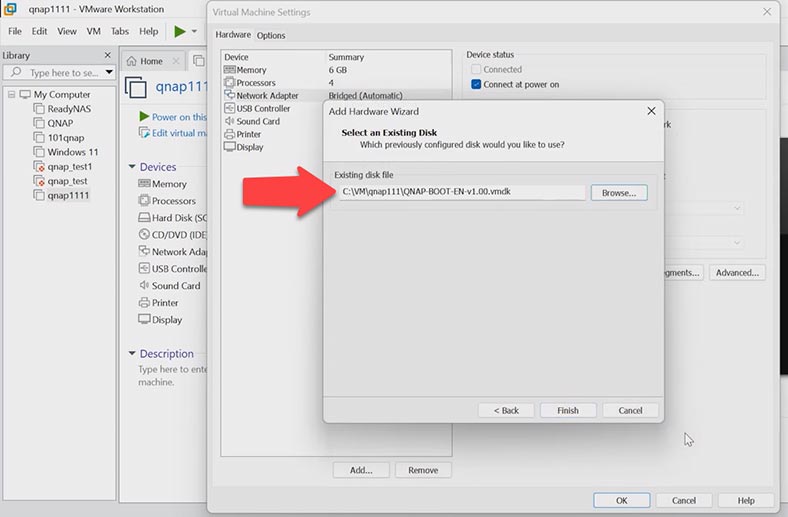The image size is (788, 517).
Task: Click the library search magnifier icon
Action: click(x=16, y=72)
